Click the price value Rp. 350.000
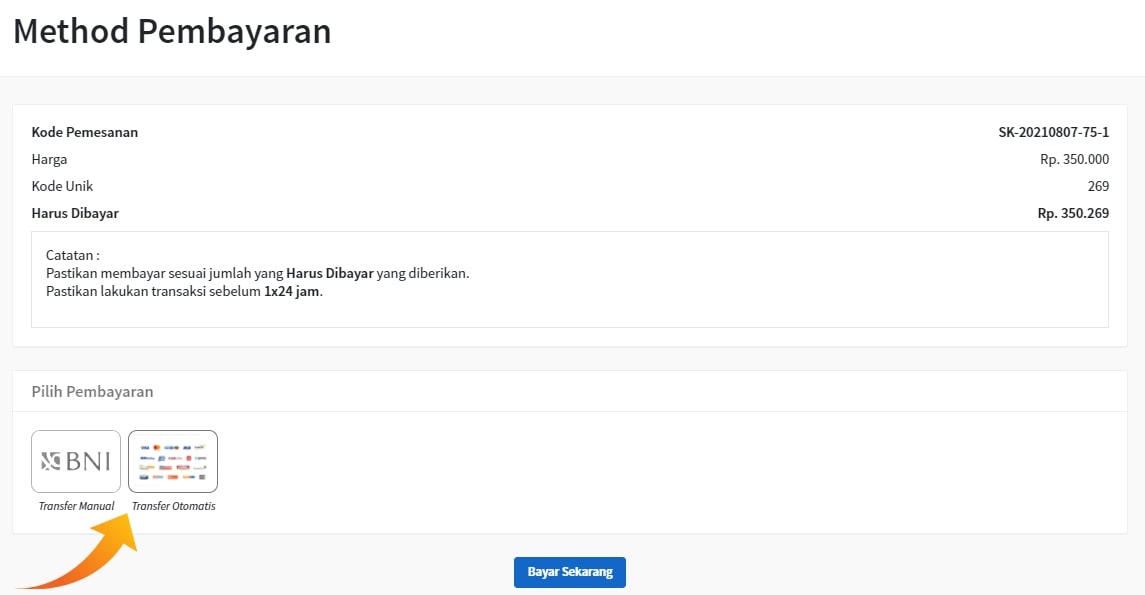The height and width of the screenshot is (595, 1145). click(x=1074, y=159)
